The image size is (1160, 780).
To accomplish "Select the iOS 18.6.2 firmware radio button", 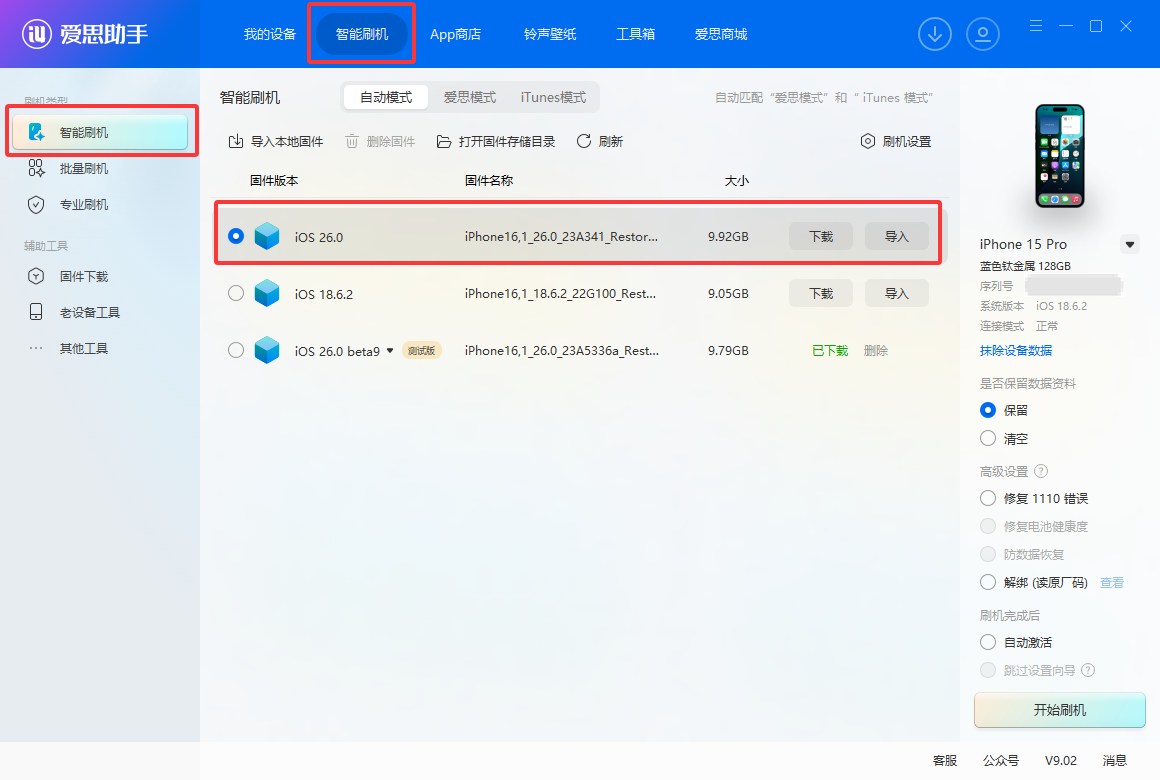I will (x=235, y=293).
